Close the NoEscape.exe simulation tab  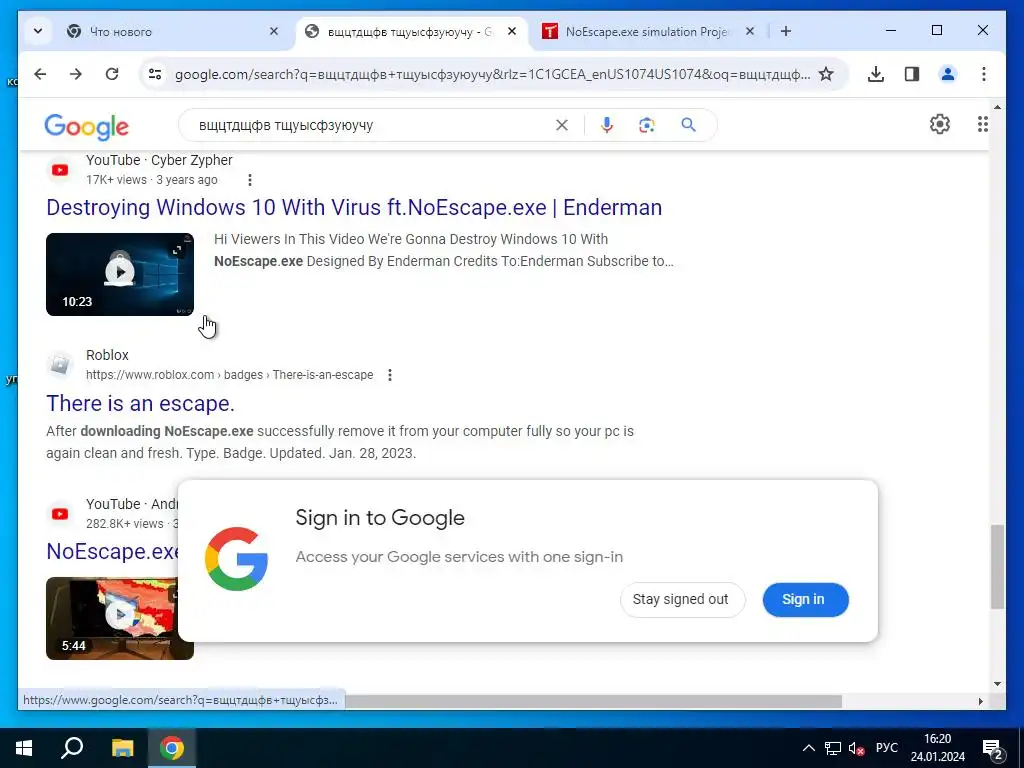tap(750, 31)
